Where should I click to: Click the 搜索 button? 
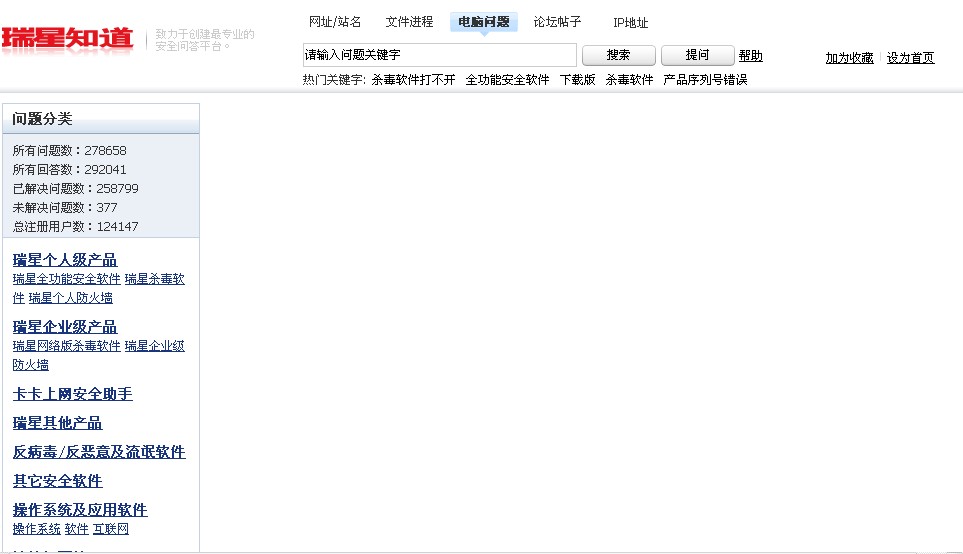click(x=618, y=55)
